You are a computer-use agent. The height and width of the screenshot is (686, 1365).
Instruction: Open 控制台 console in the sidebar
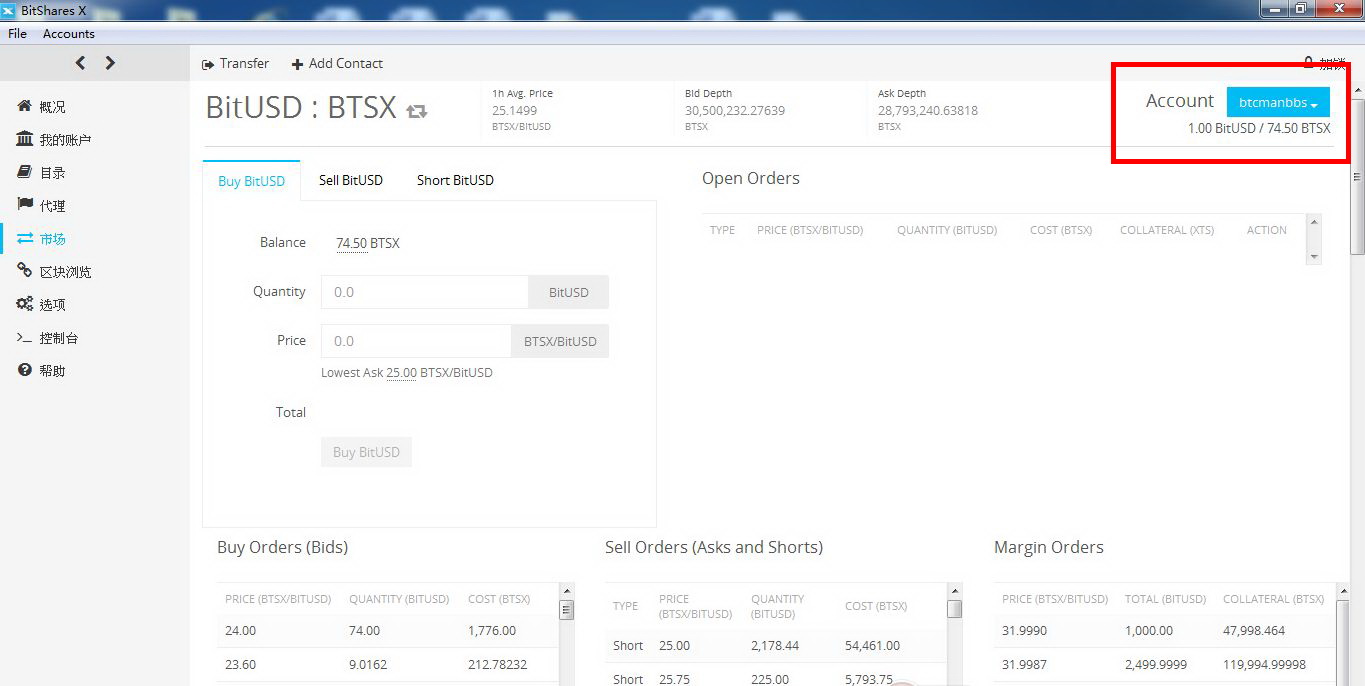pyautogui.click(x=59, y=338)
